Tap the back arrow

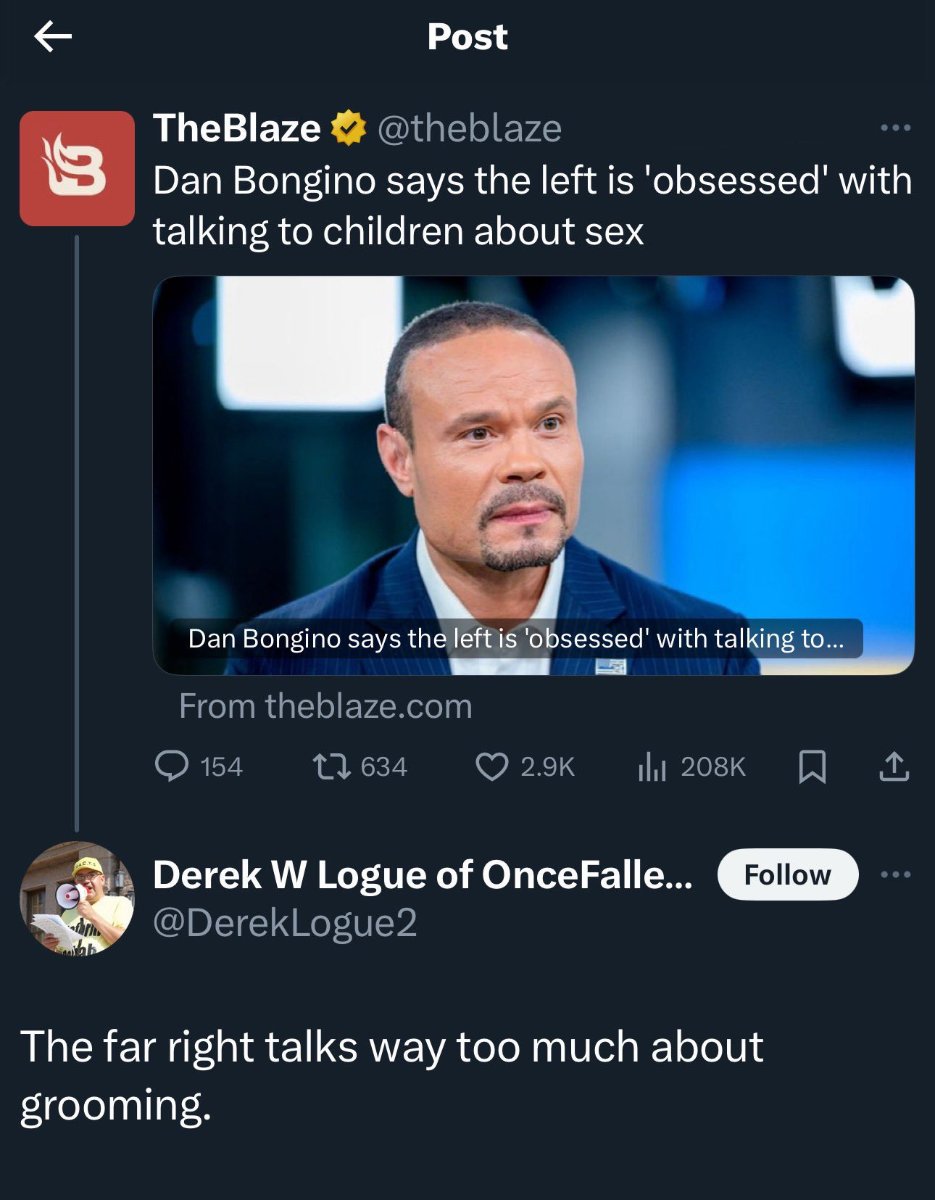[x=53, y=38]
